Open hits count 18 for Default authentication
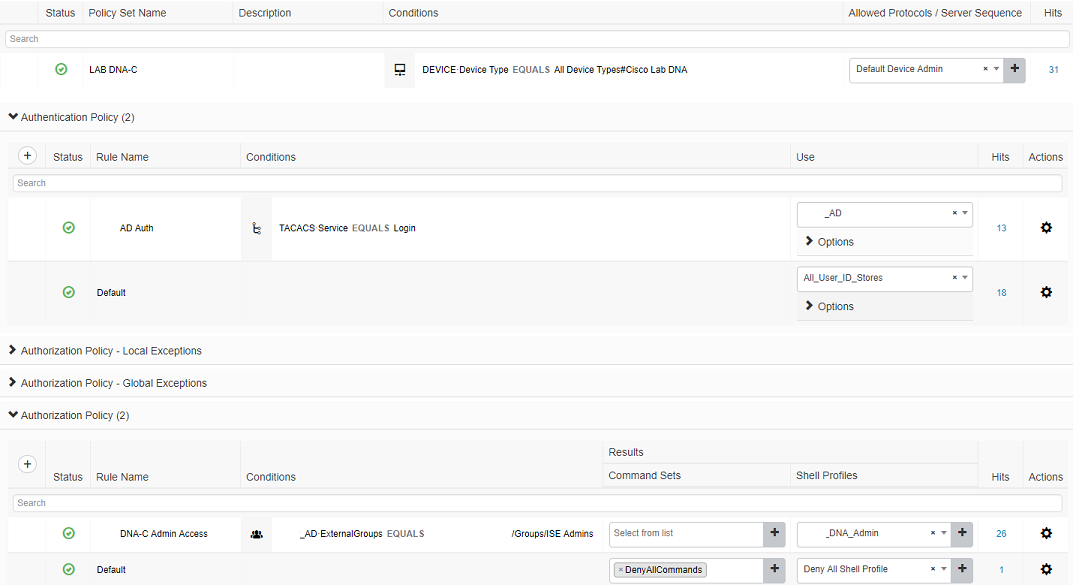The width and height of the screenshot is (1073, 585). point(1001,293)
